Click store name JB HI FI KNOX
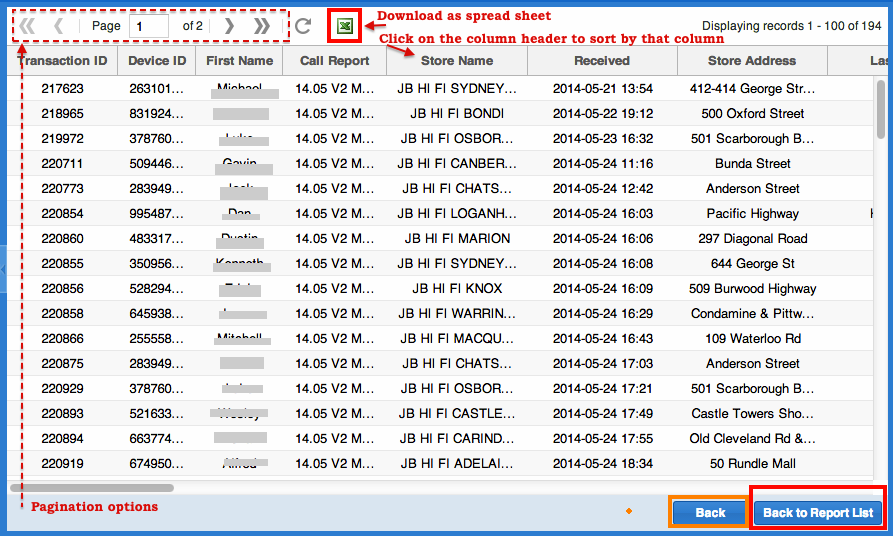 coord(457,288)
